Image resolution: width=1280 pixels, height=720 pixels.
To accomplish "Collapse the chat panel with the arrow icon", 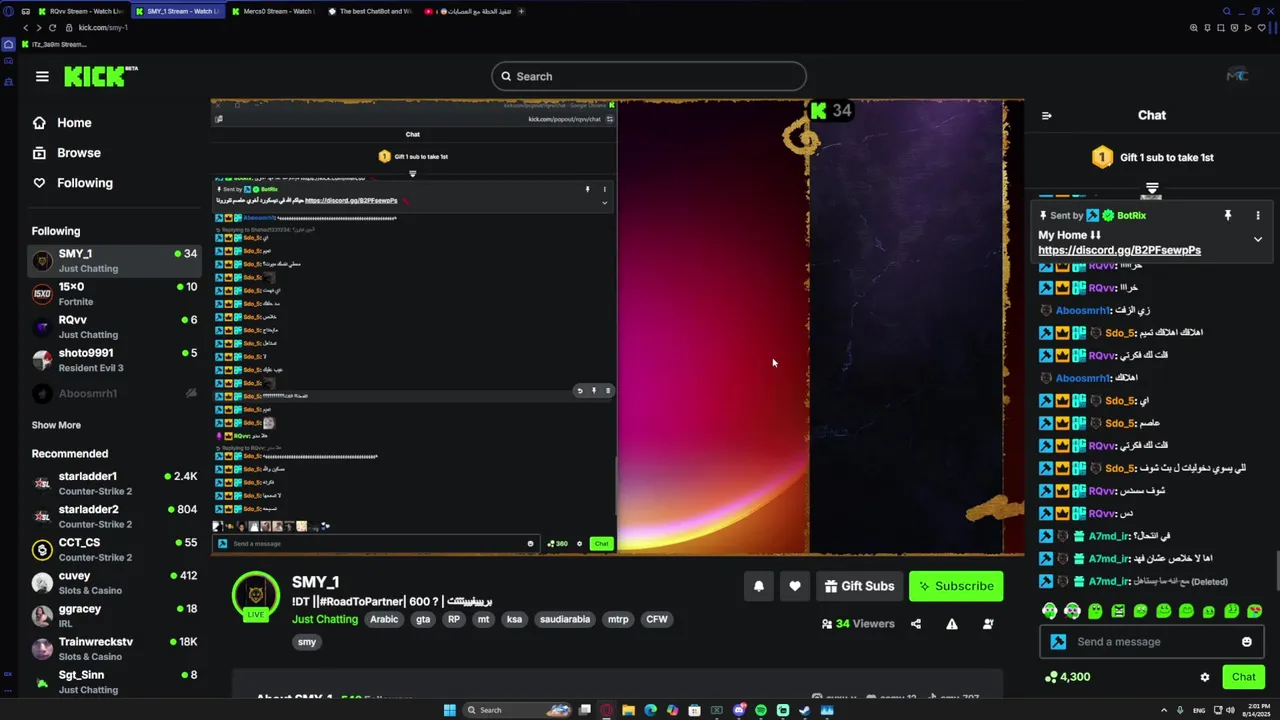I will (x=1047, y=116).
